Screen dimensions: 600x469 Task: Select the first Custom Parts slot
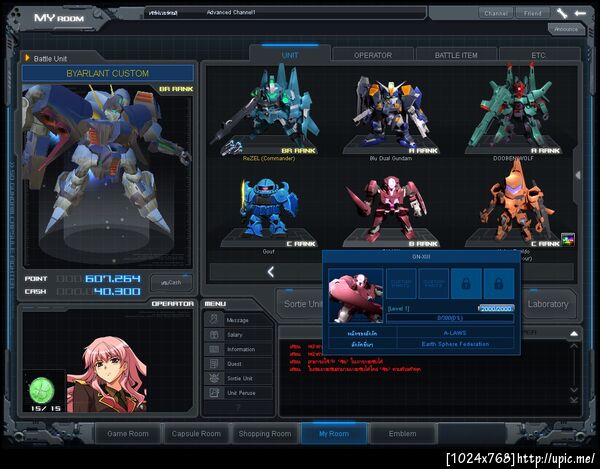[401, 283]
